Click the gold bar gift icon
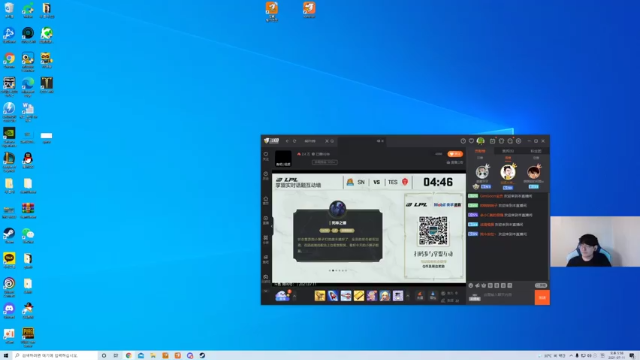This screenshot has width=640, height=360. [359, 295]
